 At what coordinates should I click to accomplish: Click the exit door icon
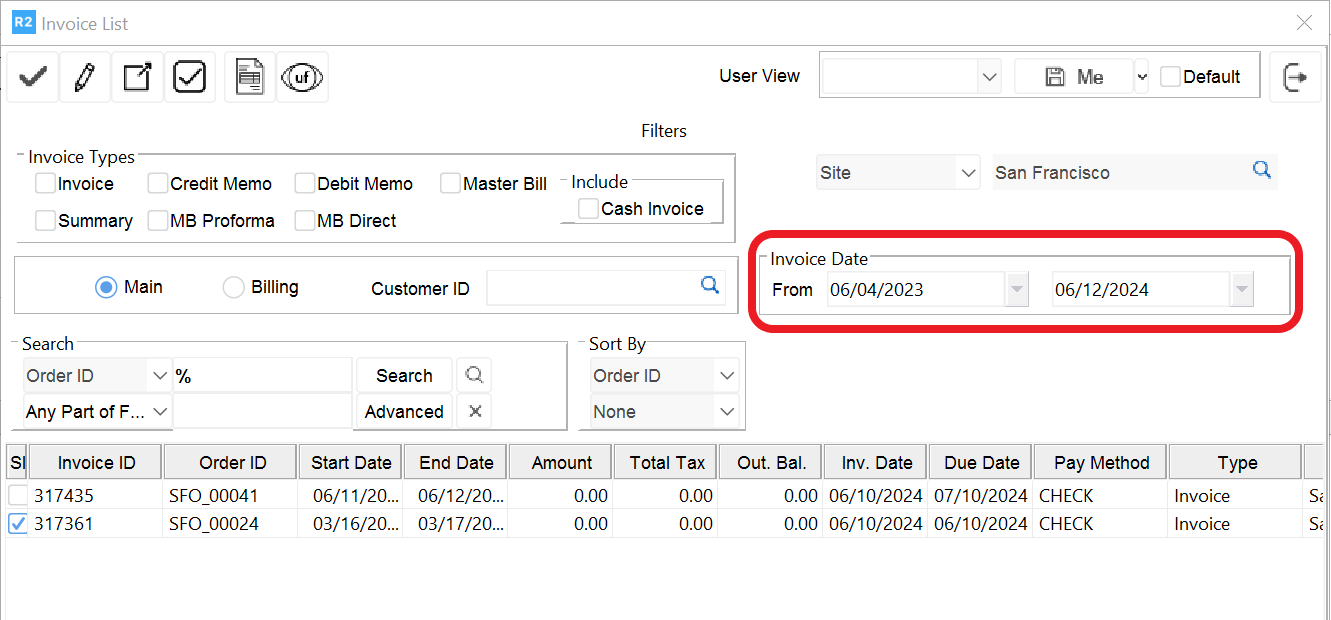coord(1295,77)
